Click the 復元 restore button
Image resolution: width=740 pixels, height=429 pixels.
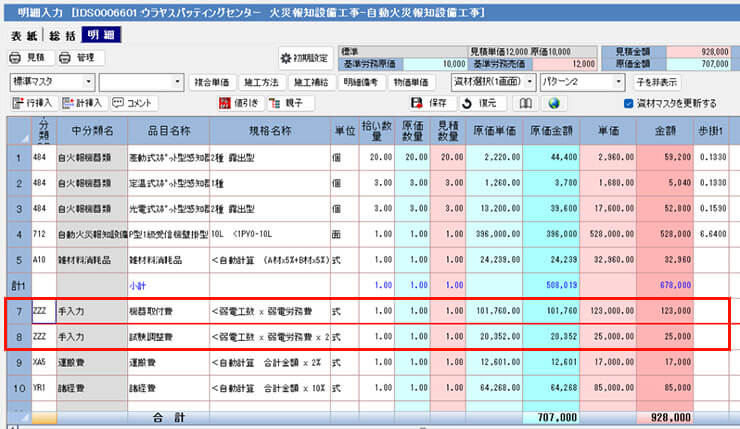(x=481, y=103)
